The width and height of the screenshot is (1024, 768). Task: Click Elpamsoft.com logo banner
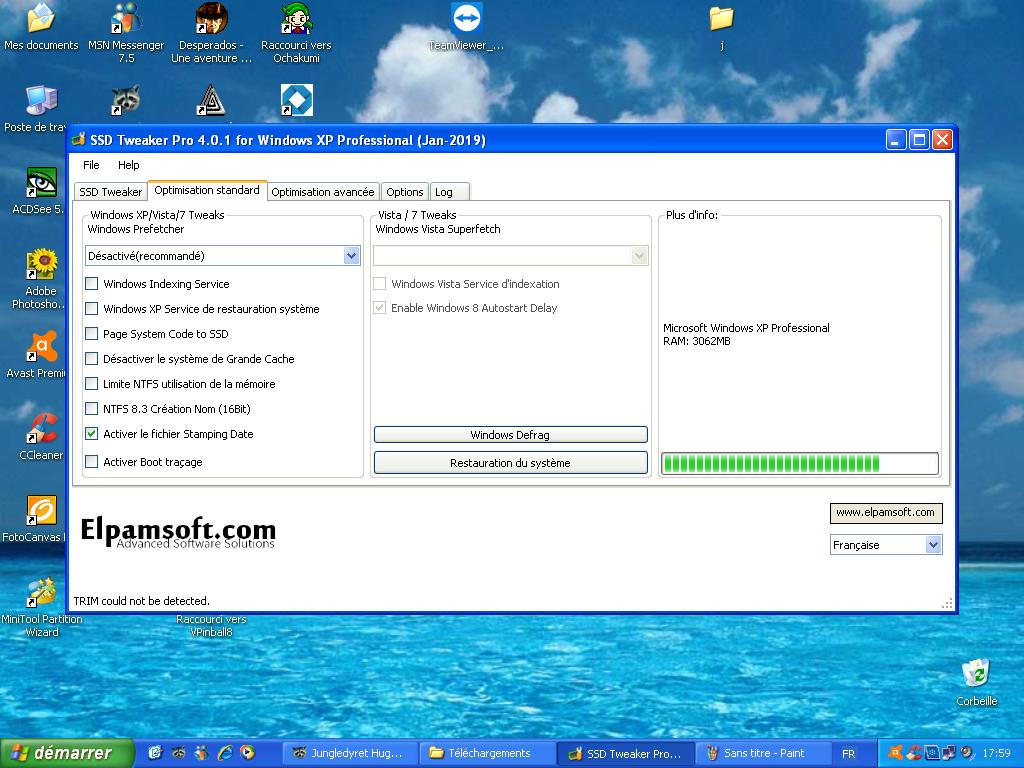click(x=178, y=532)
